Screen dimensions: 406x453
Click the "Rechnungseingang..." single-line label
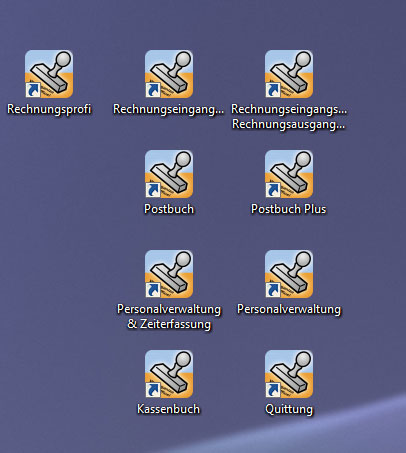[x=169, y=109]
